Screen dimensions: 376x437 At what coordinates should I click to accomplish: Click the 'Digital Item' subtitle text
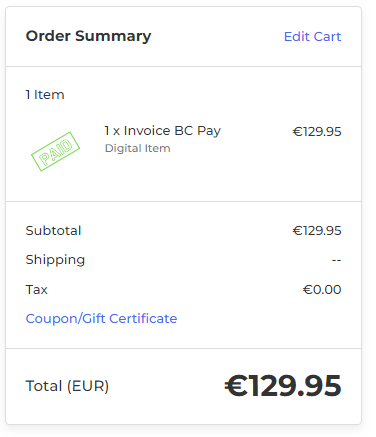(138, 148)
